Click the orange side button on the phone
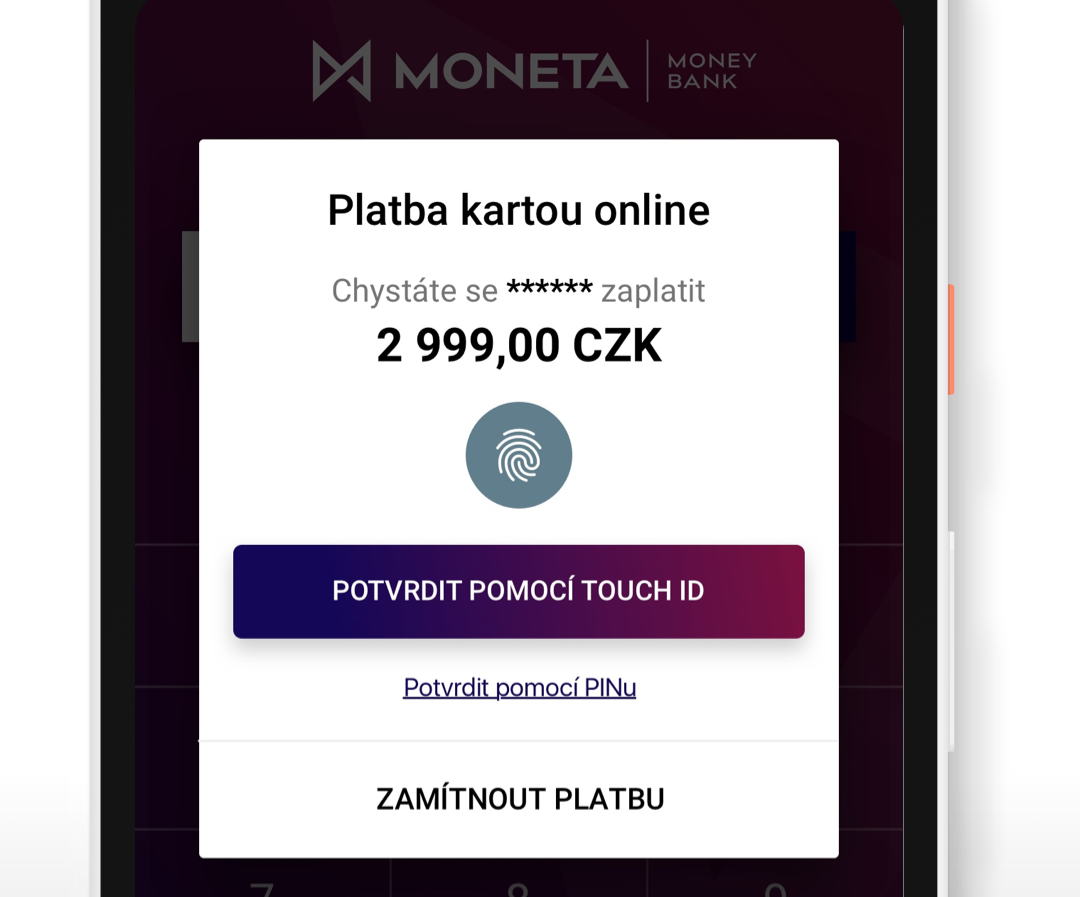Image resolution: width=1080 pixels, height=897 pixels. (x=951, y=339)
